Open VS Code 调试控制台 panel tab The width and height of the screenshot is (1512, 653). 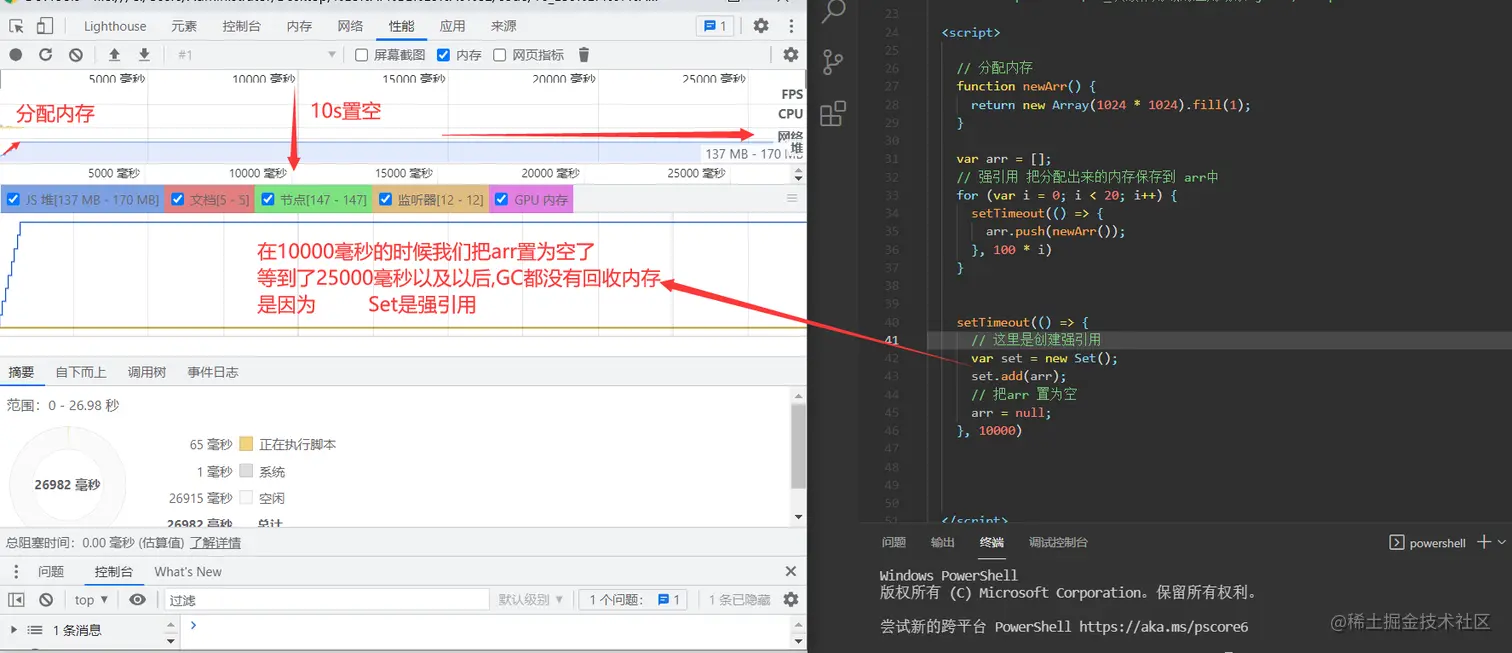[x=1058, y=542]
